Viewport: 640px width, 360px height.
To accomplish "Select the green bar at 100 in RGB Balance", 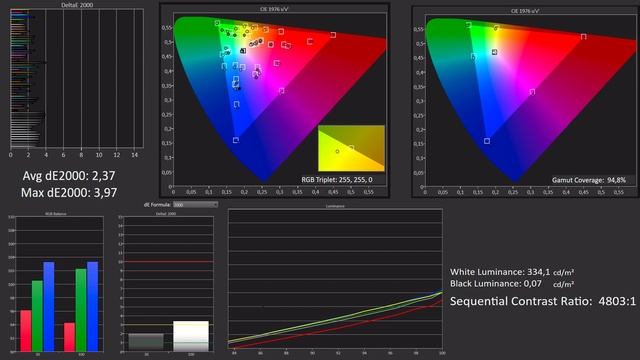I will [81, 310].
